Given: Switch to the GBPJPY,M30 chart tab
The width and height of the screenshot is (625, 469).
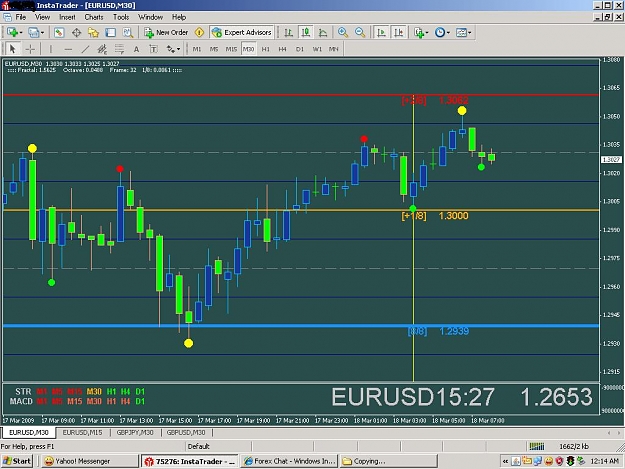Looking at the screenshot, I should (135, 432).
